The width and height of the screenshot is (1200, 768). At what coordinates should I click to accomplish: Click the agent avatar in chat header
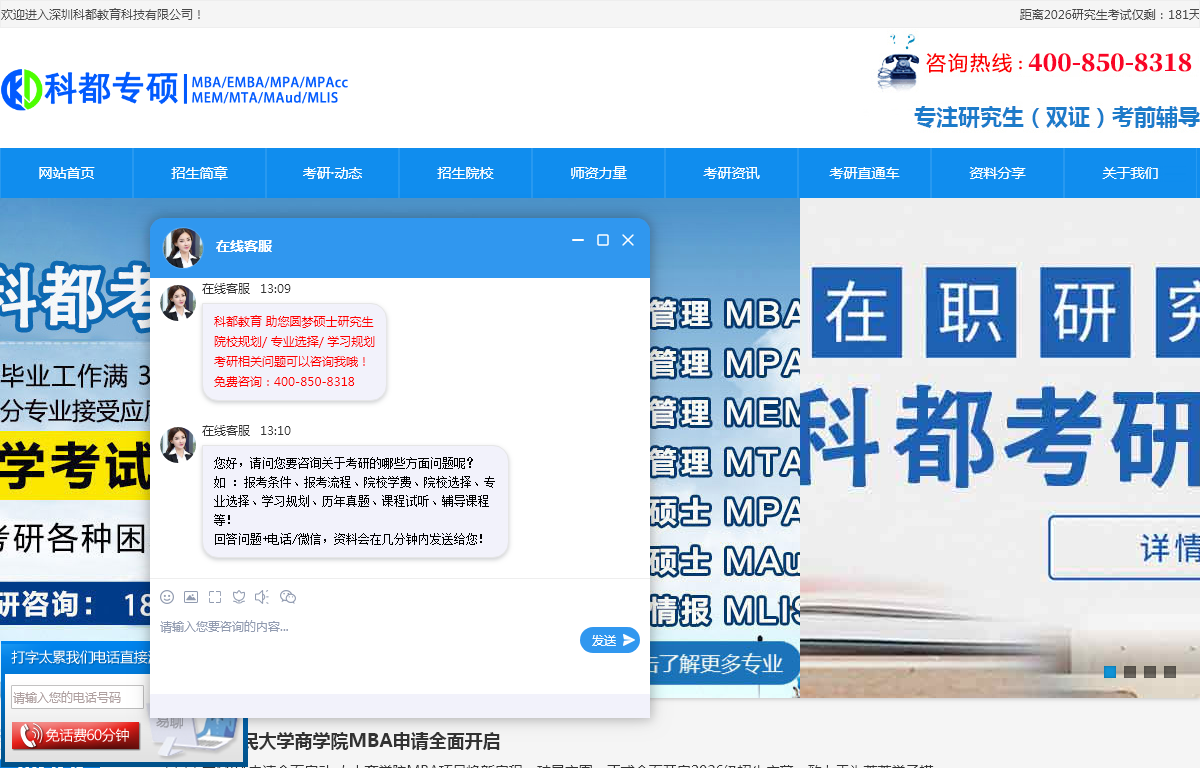click(183, 247)
